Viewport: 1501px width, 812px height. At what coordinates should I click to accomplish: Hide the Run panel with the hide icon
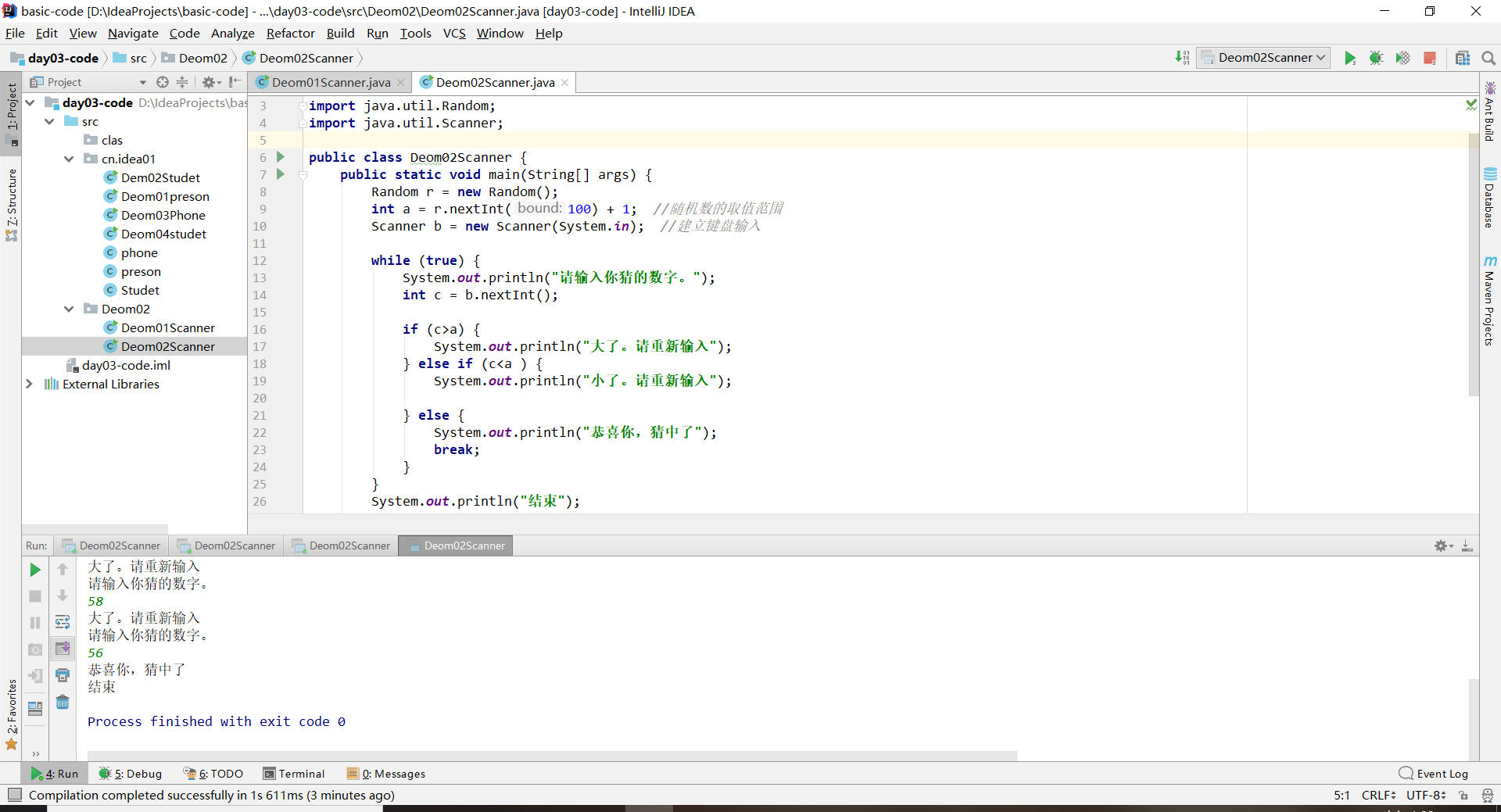coord(1467,546)
